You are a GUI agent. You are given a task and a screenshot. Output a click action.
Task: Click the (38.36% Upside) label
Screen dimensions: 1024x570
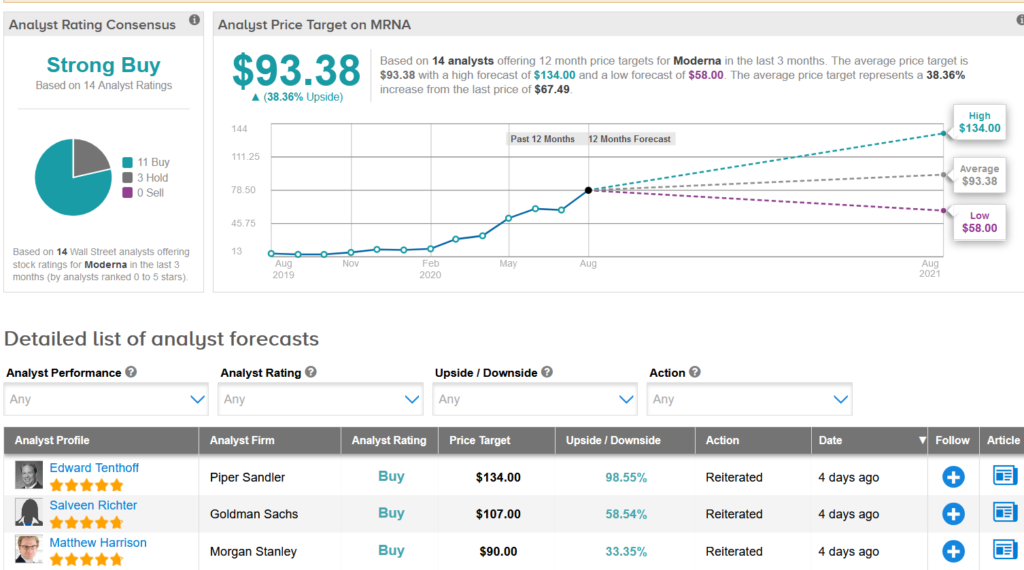click(x=303, y=97)
